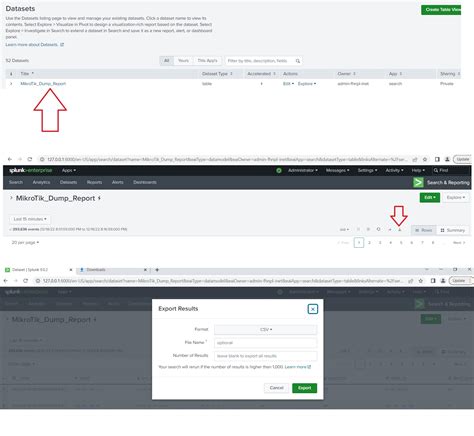
Task: Open the 20 per page dropdown
Action: [25, 242]
